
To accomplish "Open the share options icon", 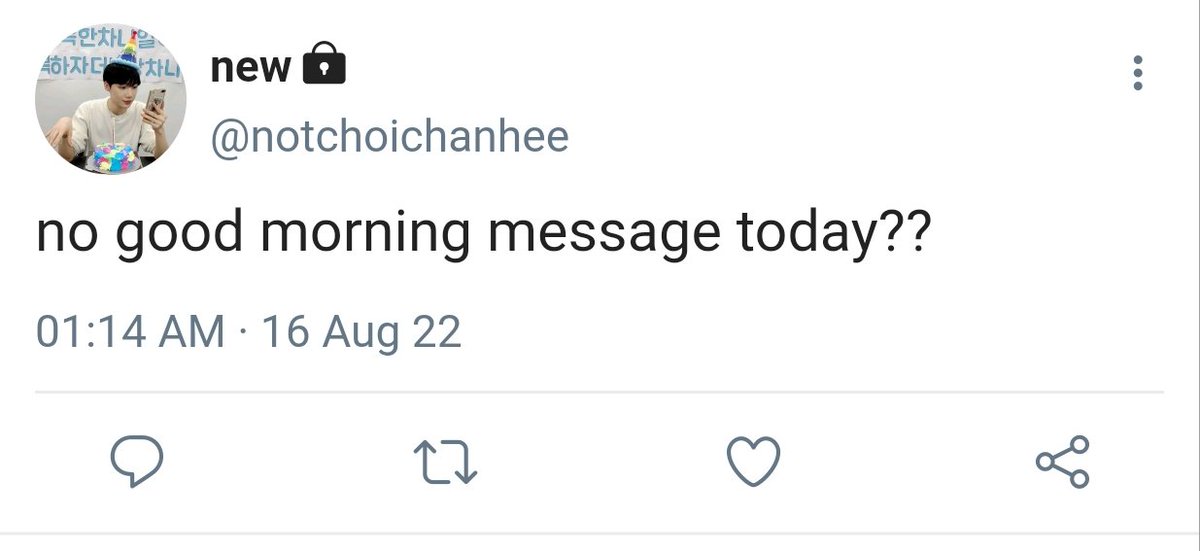I will 1062,462.
